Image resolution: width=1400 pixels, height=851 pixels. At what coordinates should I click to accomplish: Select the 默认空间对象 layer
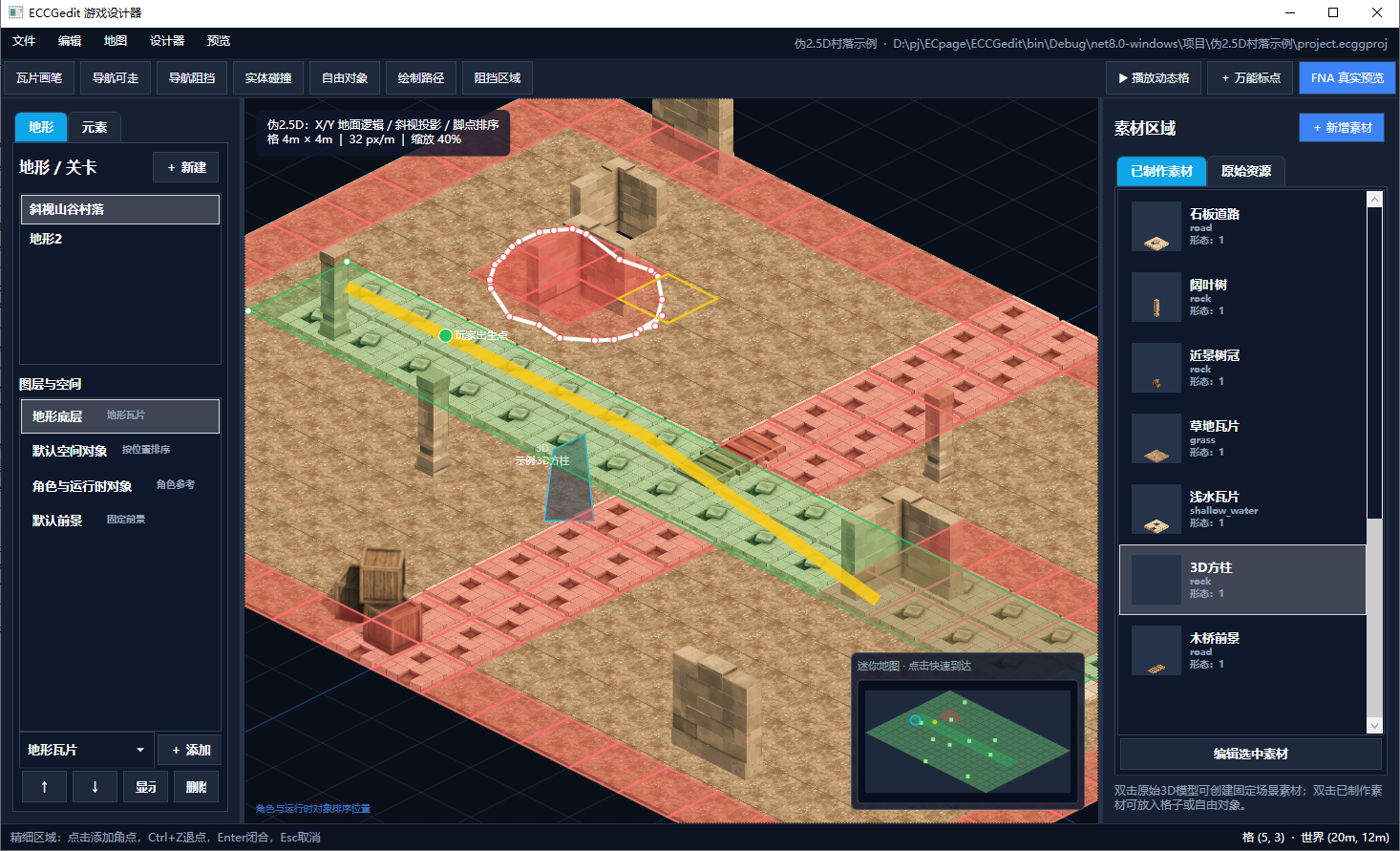coord(120,451)
